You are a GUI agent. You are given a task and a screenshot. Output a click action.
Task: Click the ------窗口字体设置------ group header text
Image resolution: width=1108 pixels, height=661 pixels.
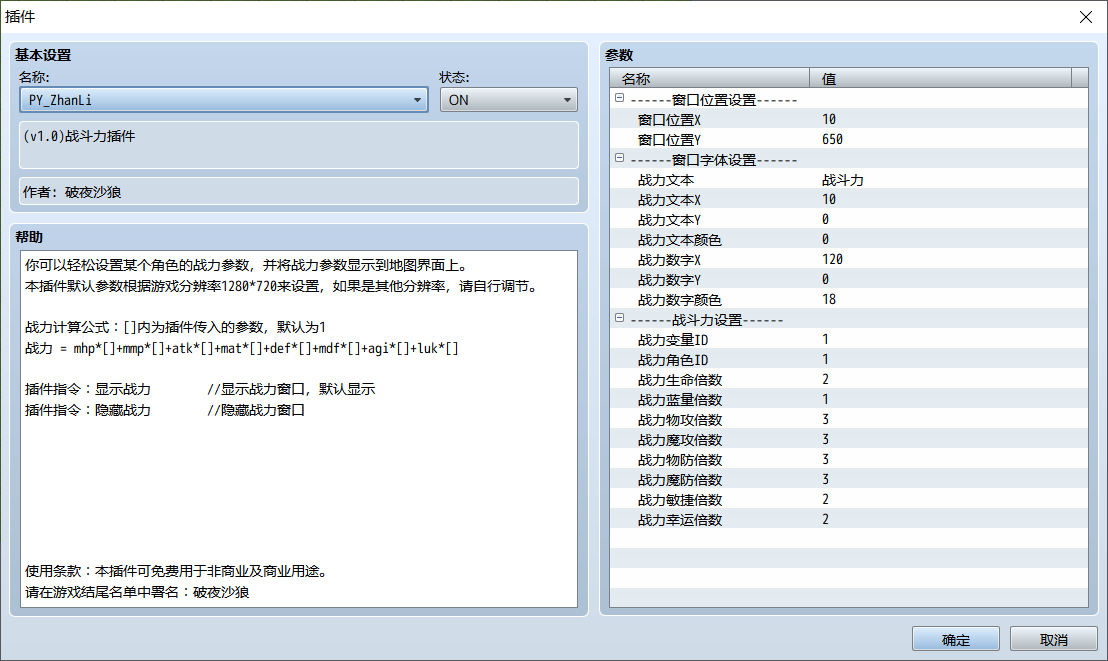click(714, 160)
